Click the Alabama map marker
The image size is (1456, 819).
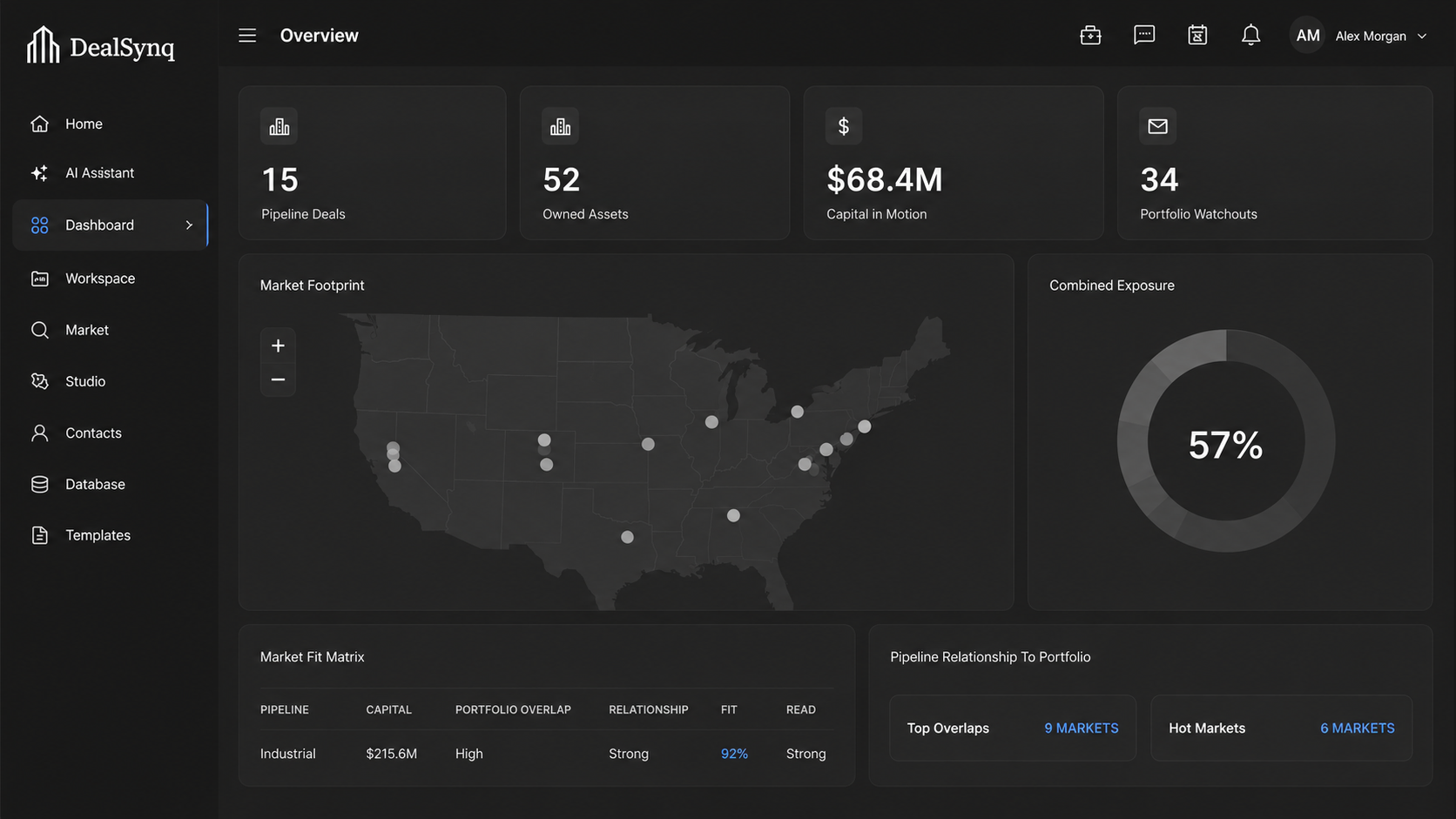[x=733, y=515]
